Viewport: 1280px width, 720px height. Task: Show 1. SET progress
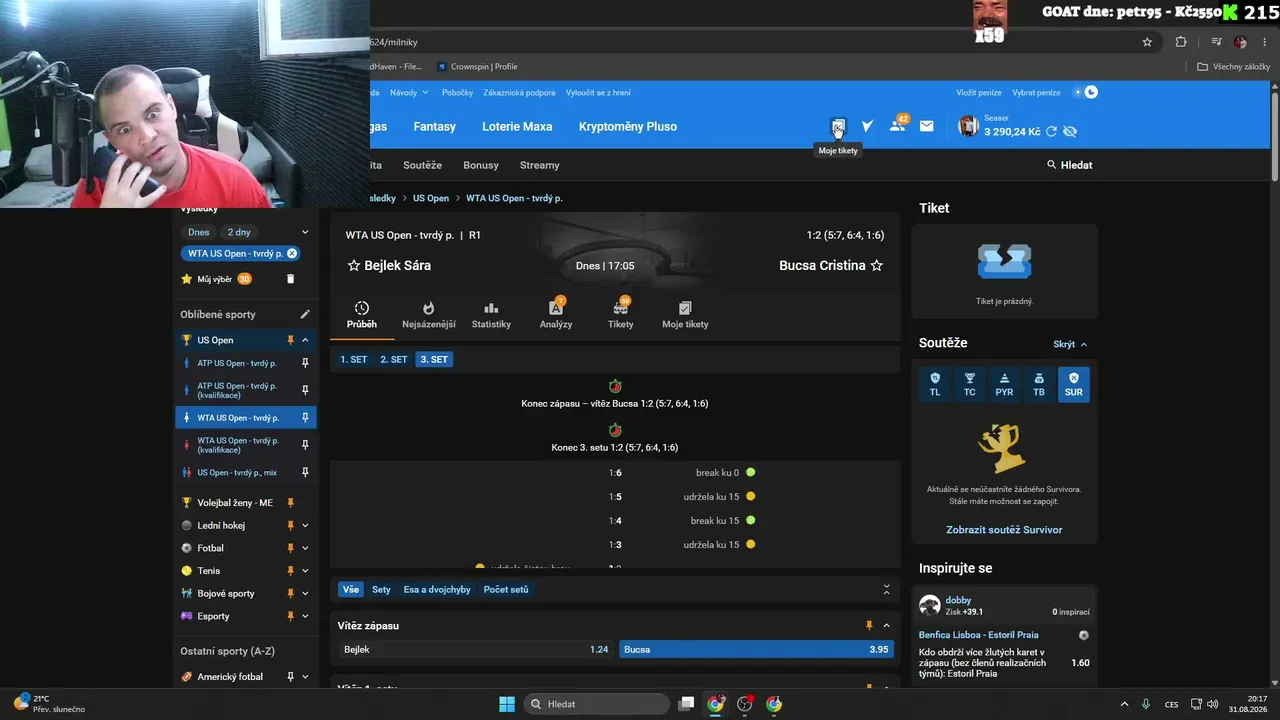(354, 359)
